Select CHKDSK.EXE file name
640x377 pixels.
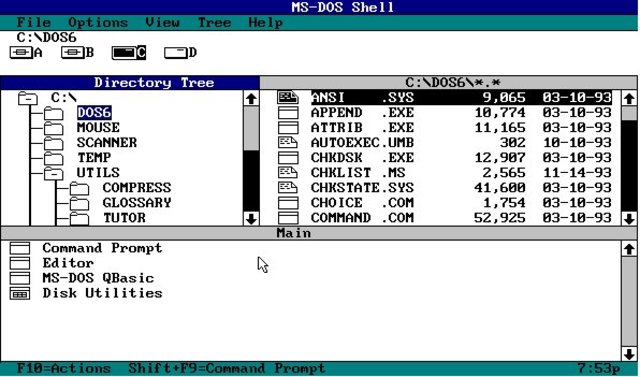point(362,157)
